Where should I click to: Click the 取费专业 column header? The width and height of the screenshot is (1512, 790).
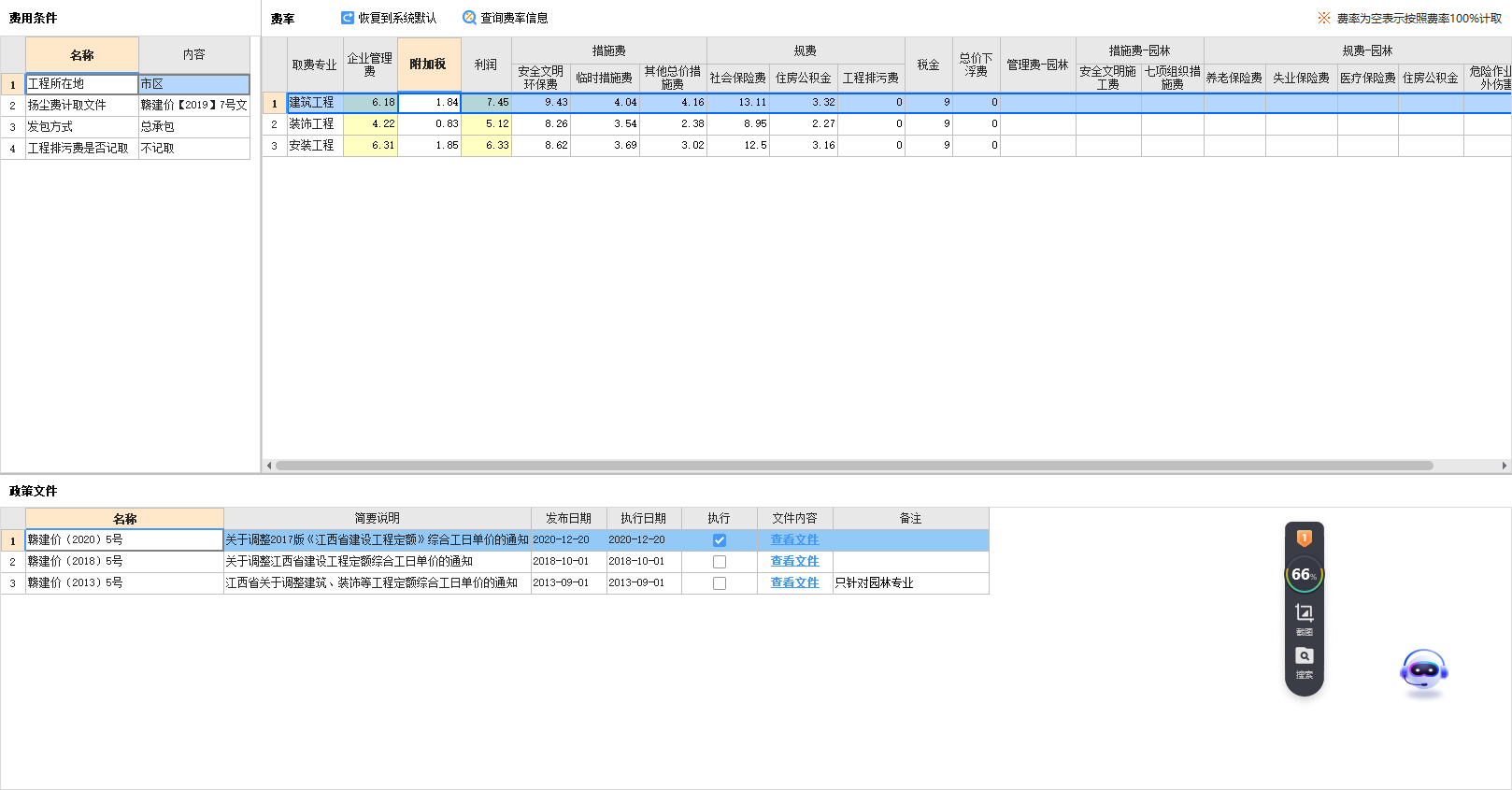(x=315, y=65)
